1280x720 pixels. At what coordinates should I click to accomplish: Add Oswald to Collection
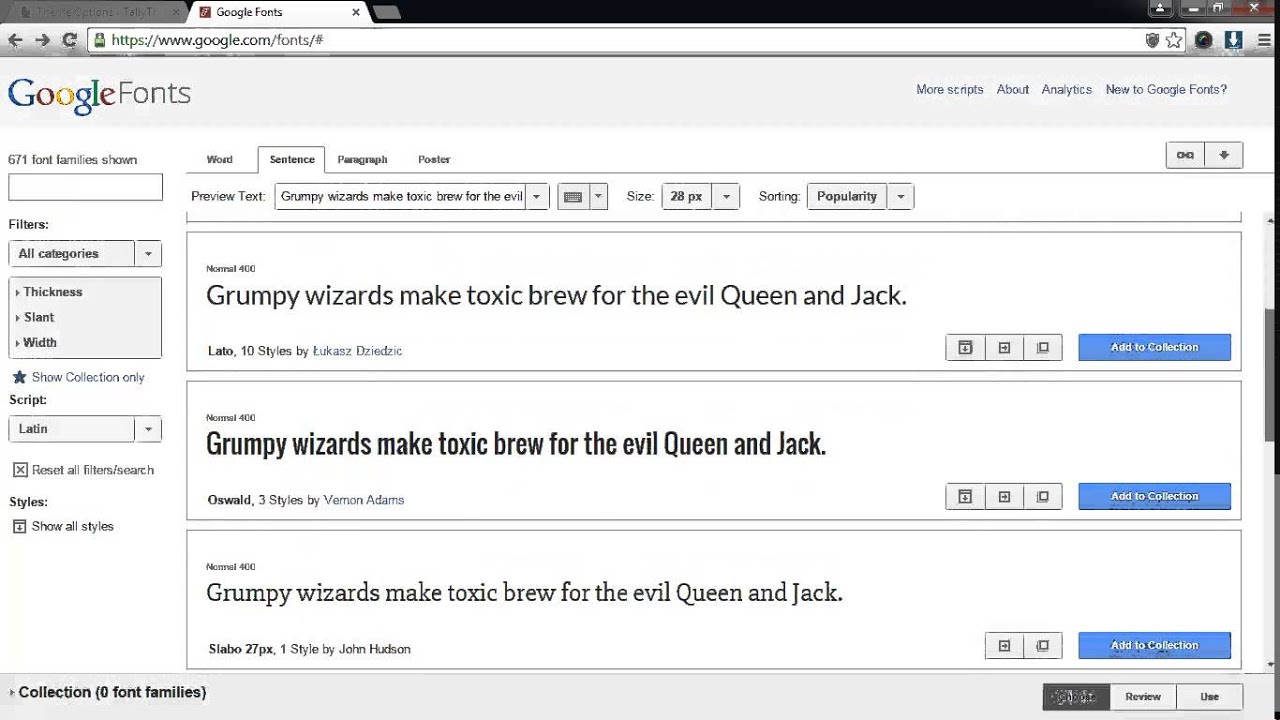[1154, 496]
